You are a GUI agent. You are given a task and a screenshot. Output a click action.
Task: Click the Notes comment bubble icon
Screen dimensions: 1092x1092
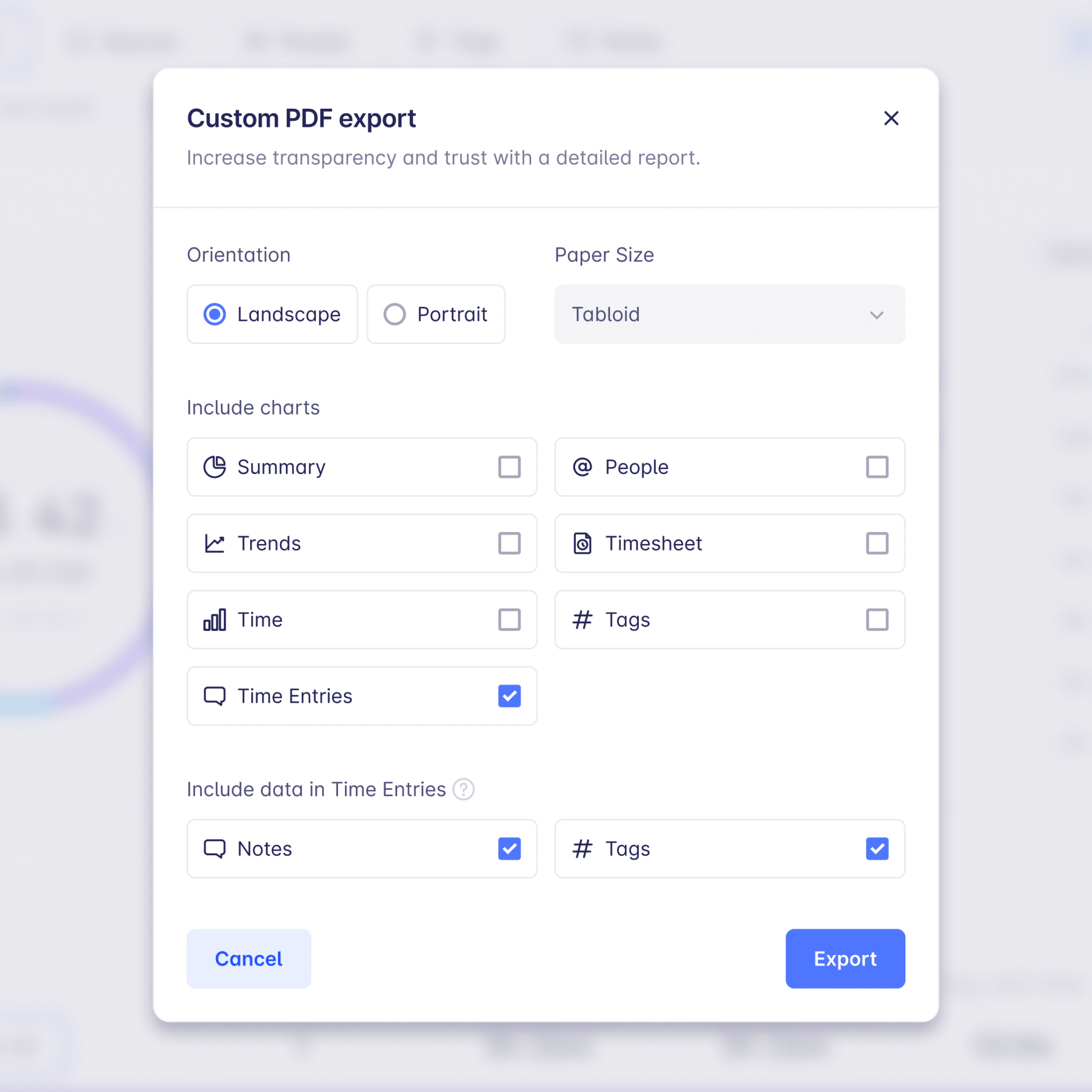(x=214, y=848)
